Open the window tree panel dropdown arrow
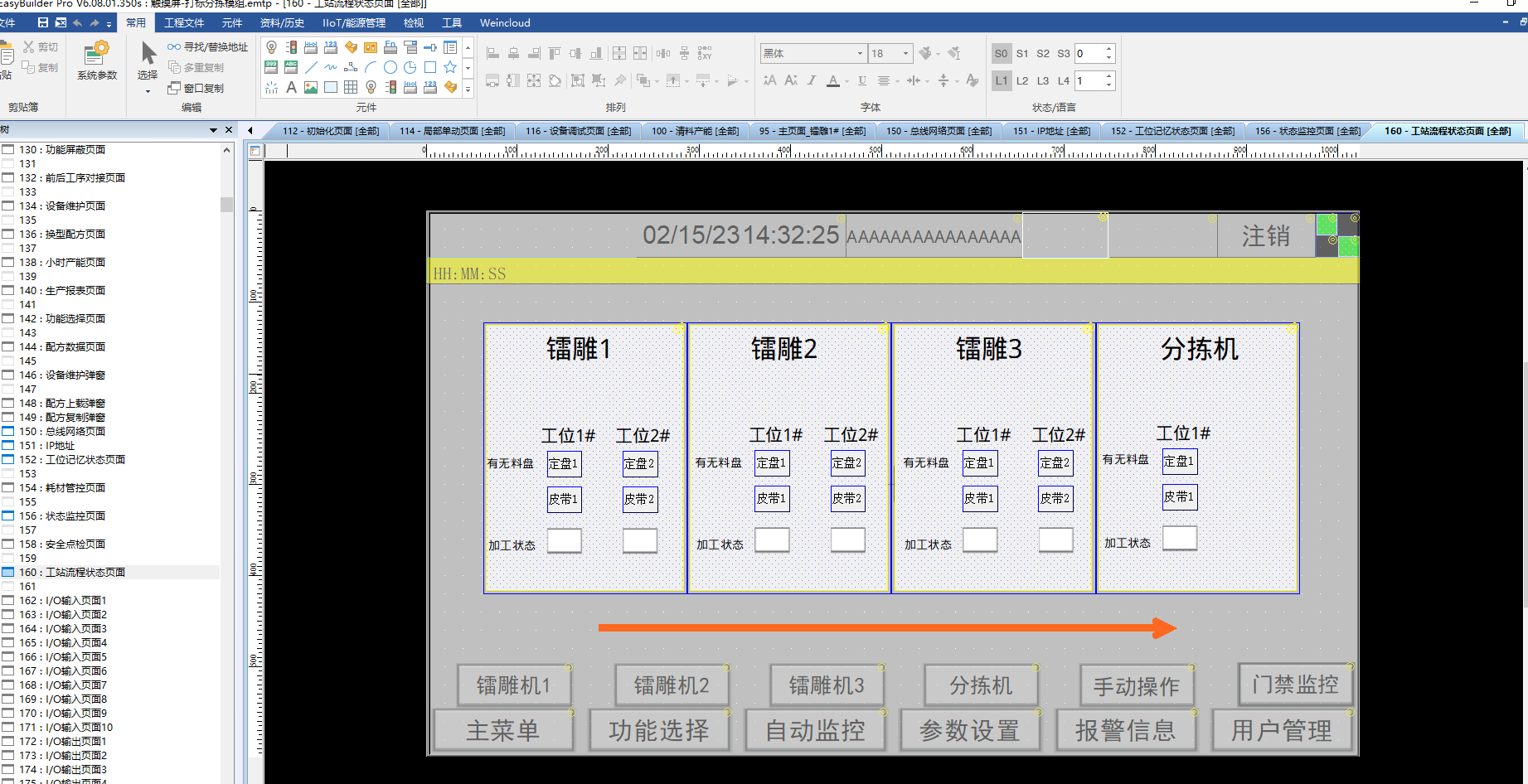Image resolution: width=1528 pixels, height=784 pixels. tap(213, 130)
